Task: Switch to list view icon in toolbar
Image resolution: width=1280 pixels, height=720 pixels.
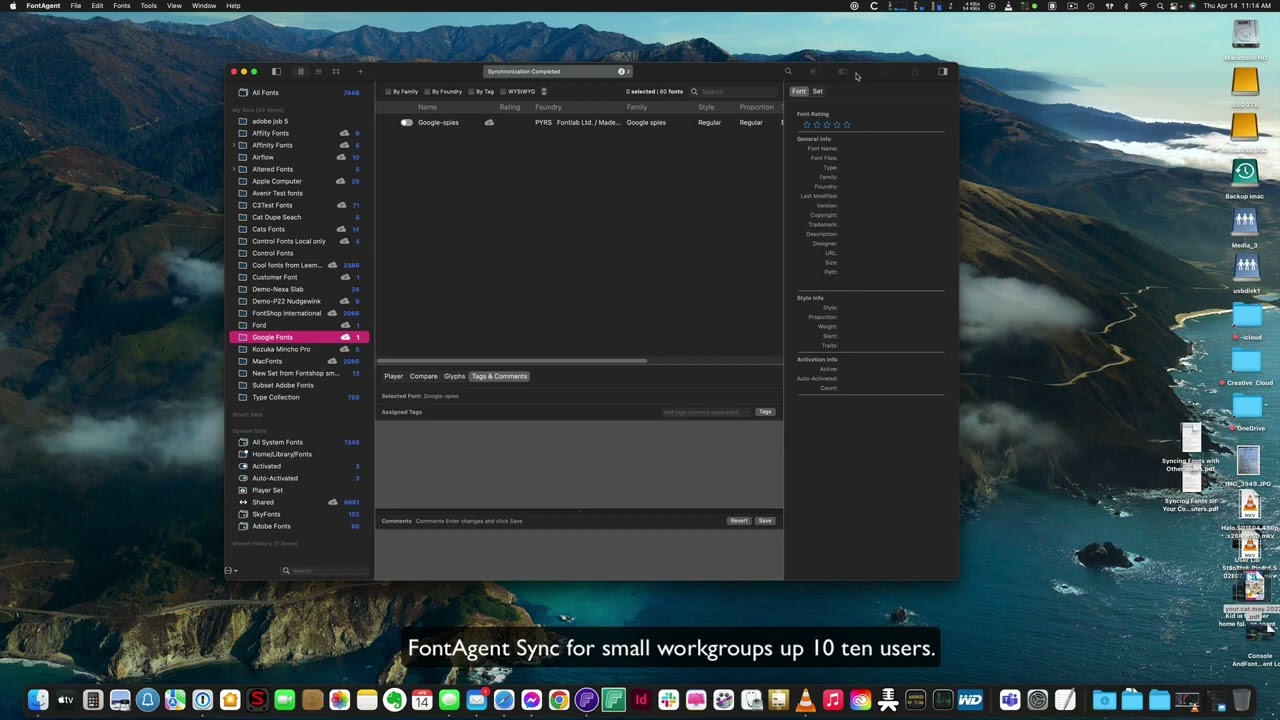Action: click(318, 71)
